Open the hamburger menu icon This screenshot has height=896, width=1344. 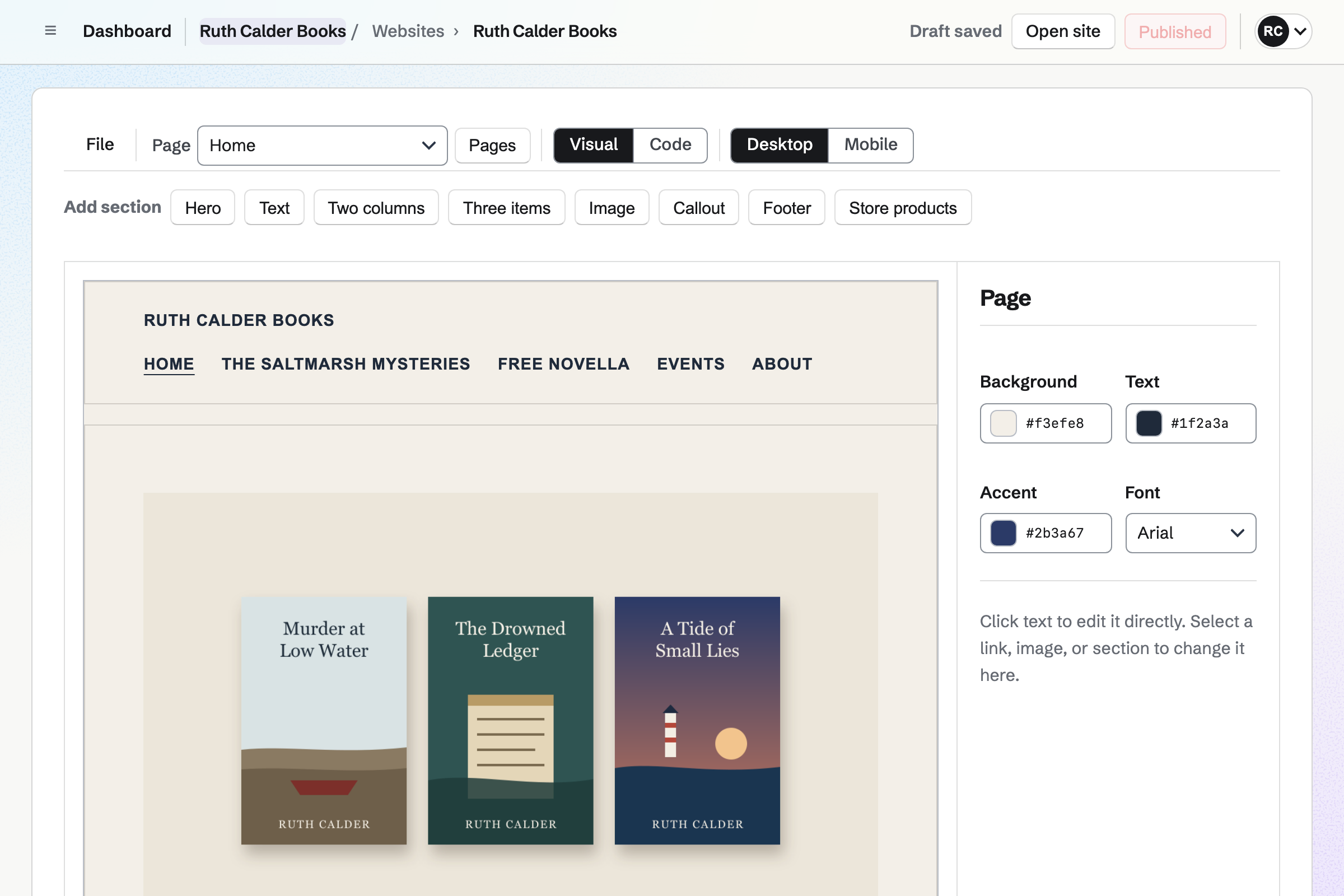click(x=50, y=31)
